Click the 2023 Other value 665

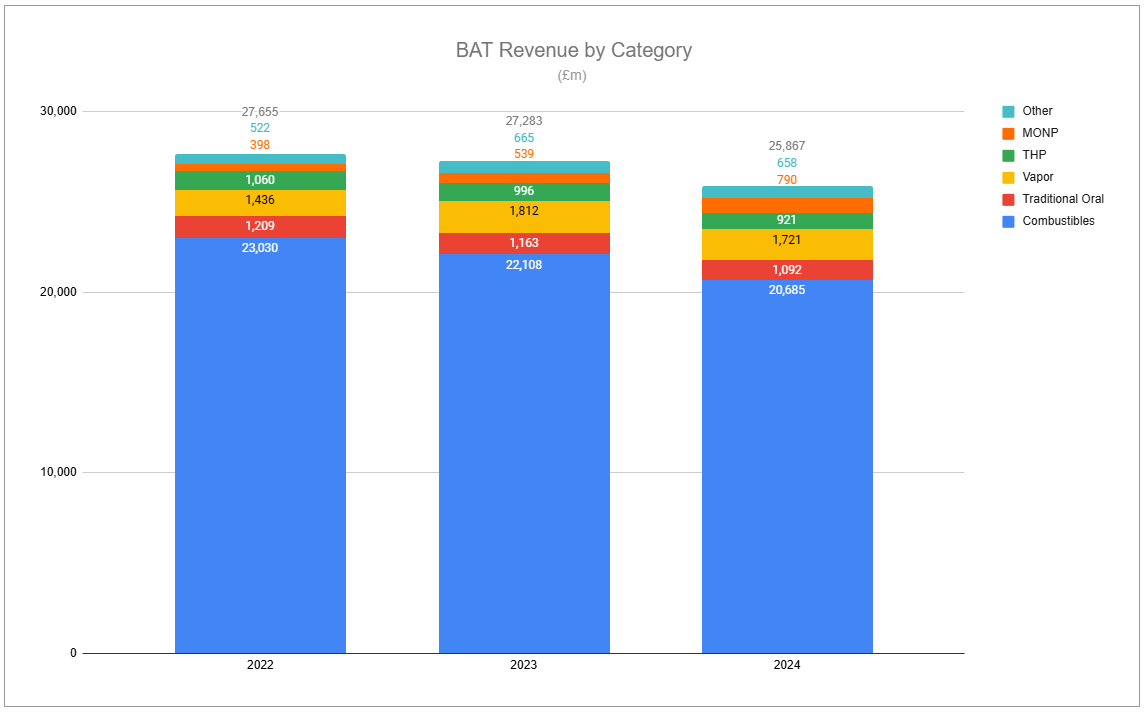[x=524, y=137]
